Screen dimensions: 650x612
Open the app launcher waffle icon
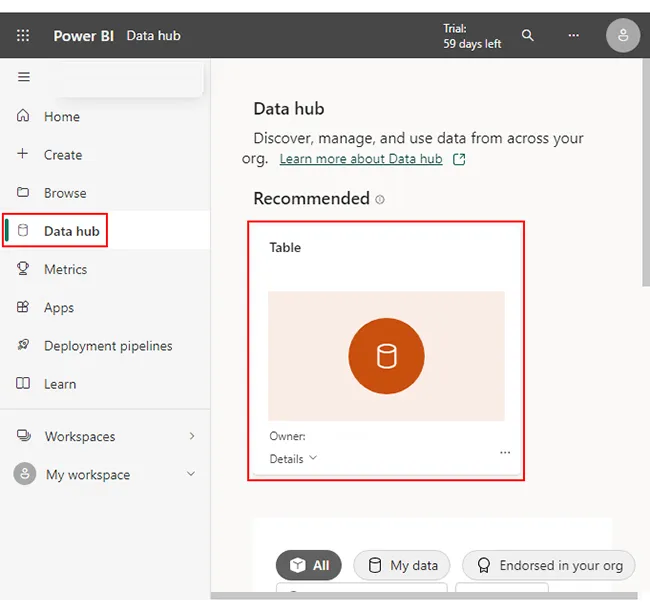pyautogui.click(x=23, y=36)
